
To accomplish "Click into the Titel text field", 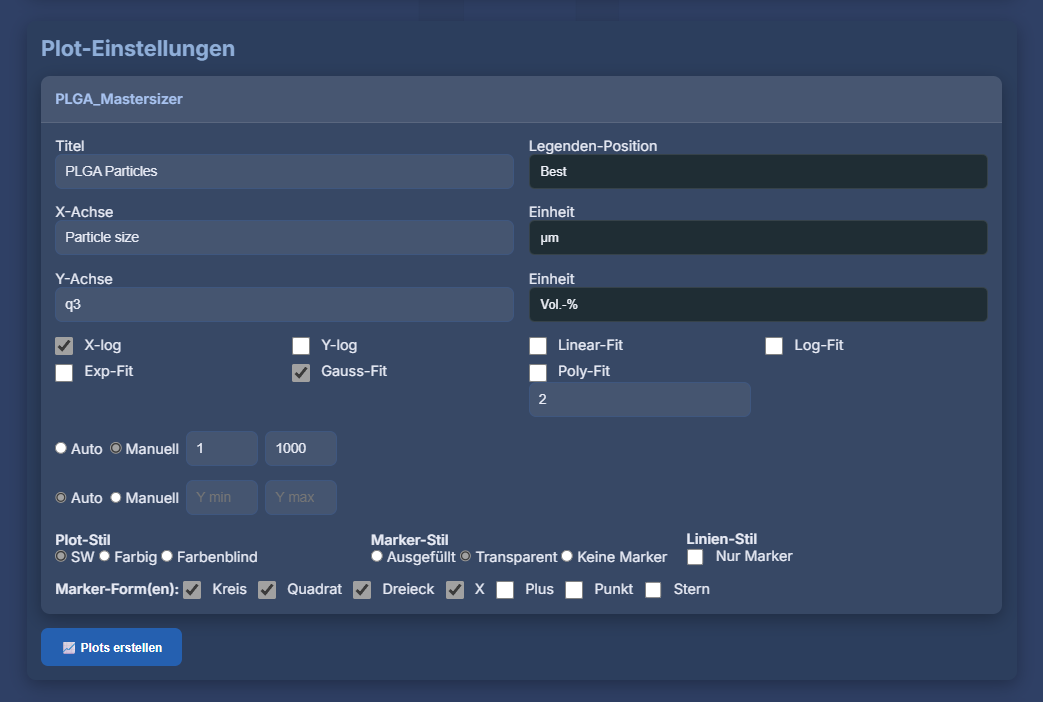I will [x=284, y=171].
